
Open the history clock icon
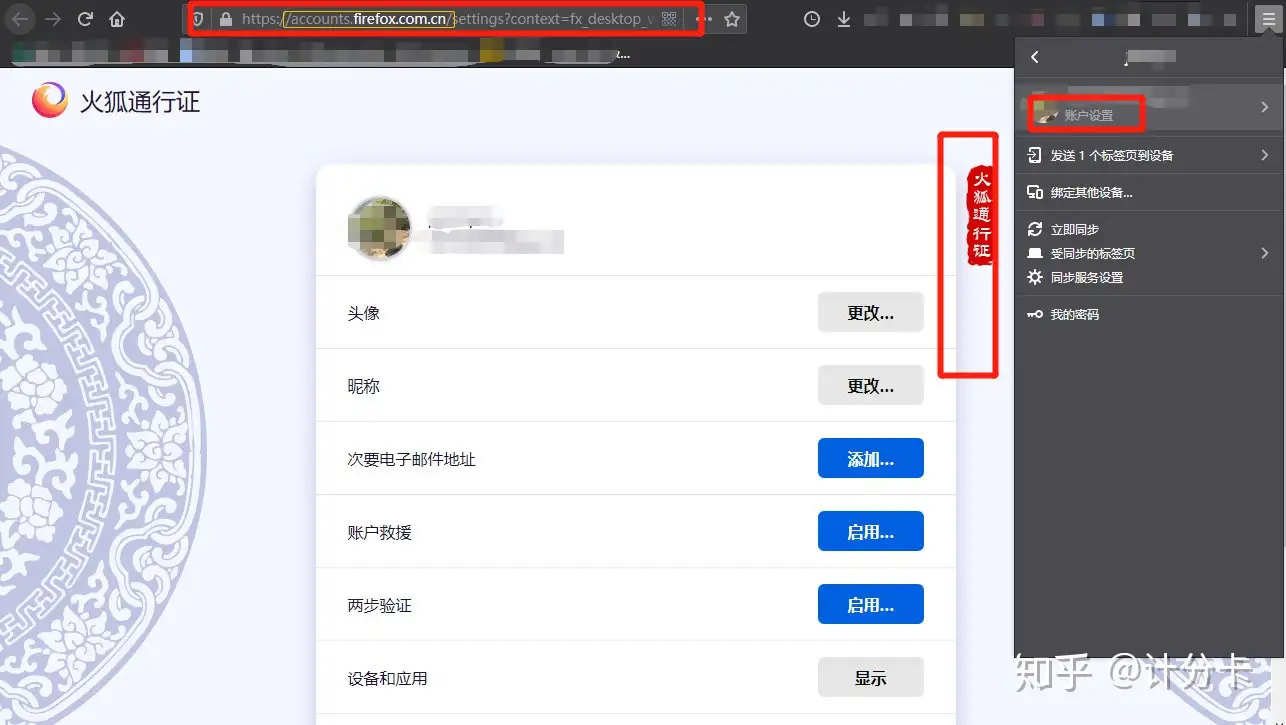pos(812,19)
